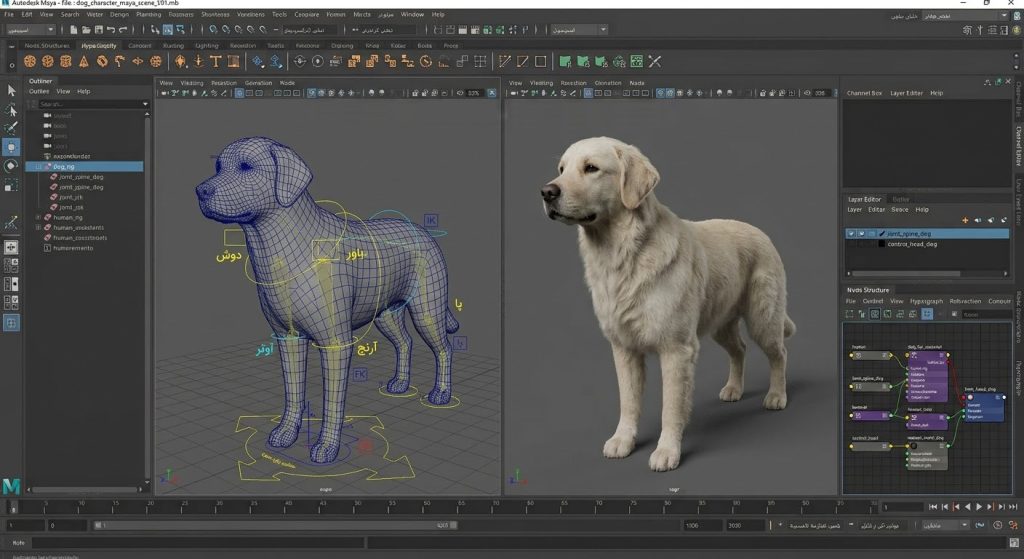This screenshot has width=1024, height=559.
Task: Toggle the blue button at end of left viewport toolbar
Action: (x=492, y=93)
